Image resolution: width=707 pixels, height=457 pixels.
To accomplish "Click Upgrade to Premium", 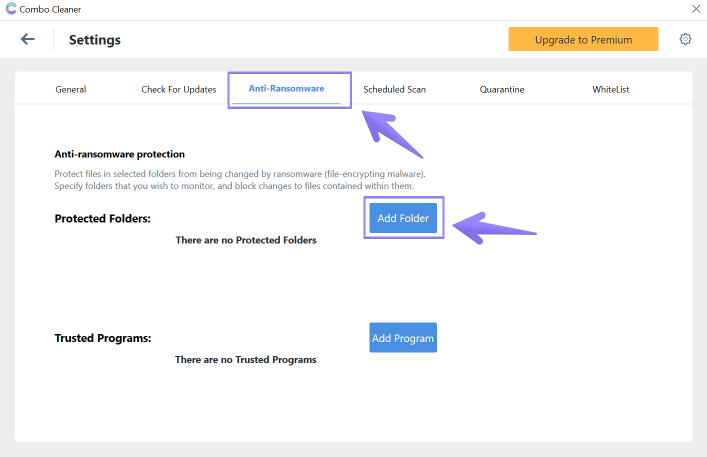I will 583,40.
